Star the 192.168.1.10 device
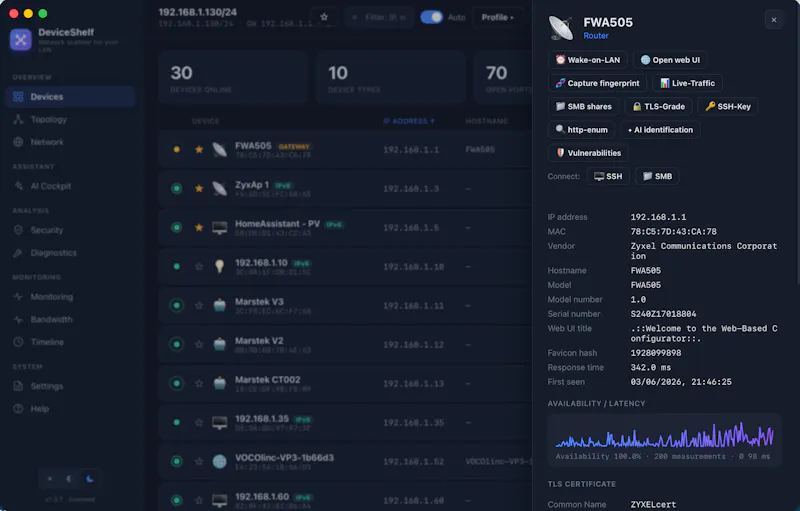Viewport: 800px width, 511px height. click(x=199, y=266)
